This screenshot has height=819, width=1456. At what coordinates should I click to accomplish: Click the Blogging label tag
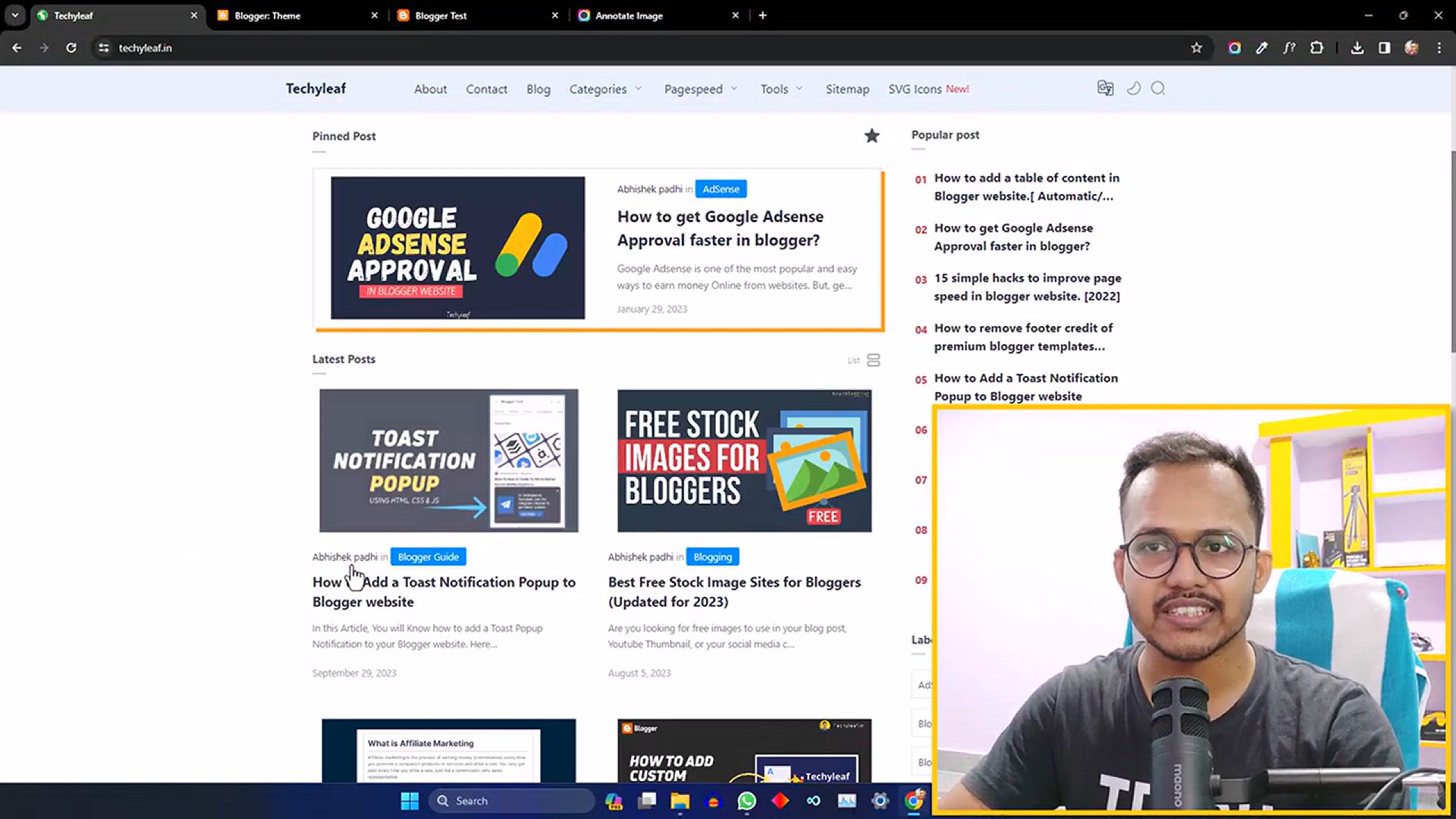point(712,557)
